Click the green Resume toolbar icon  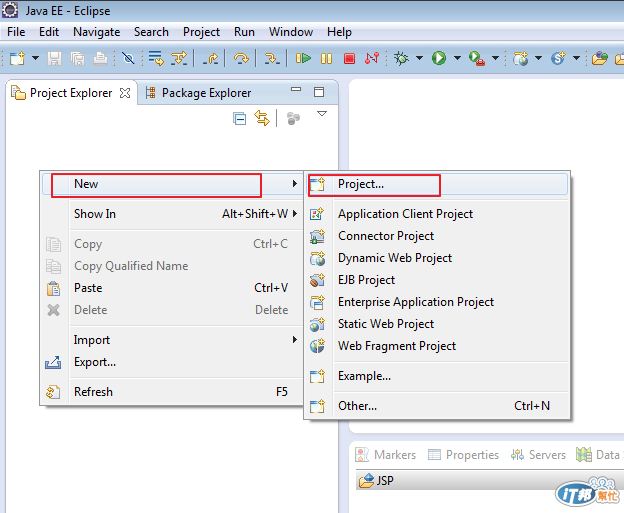click(x=303, y=59)
